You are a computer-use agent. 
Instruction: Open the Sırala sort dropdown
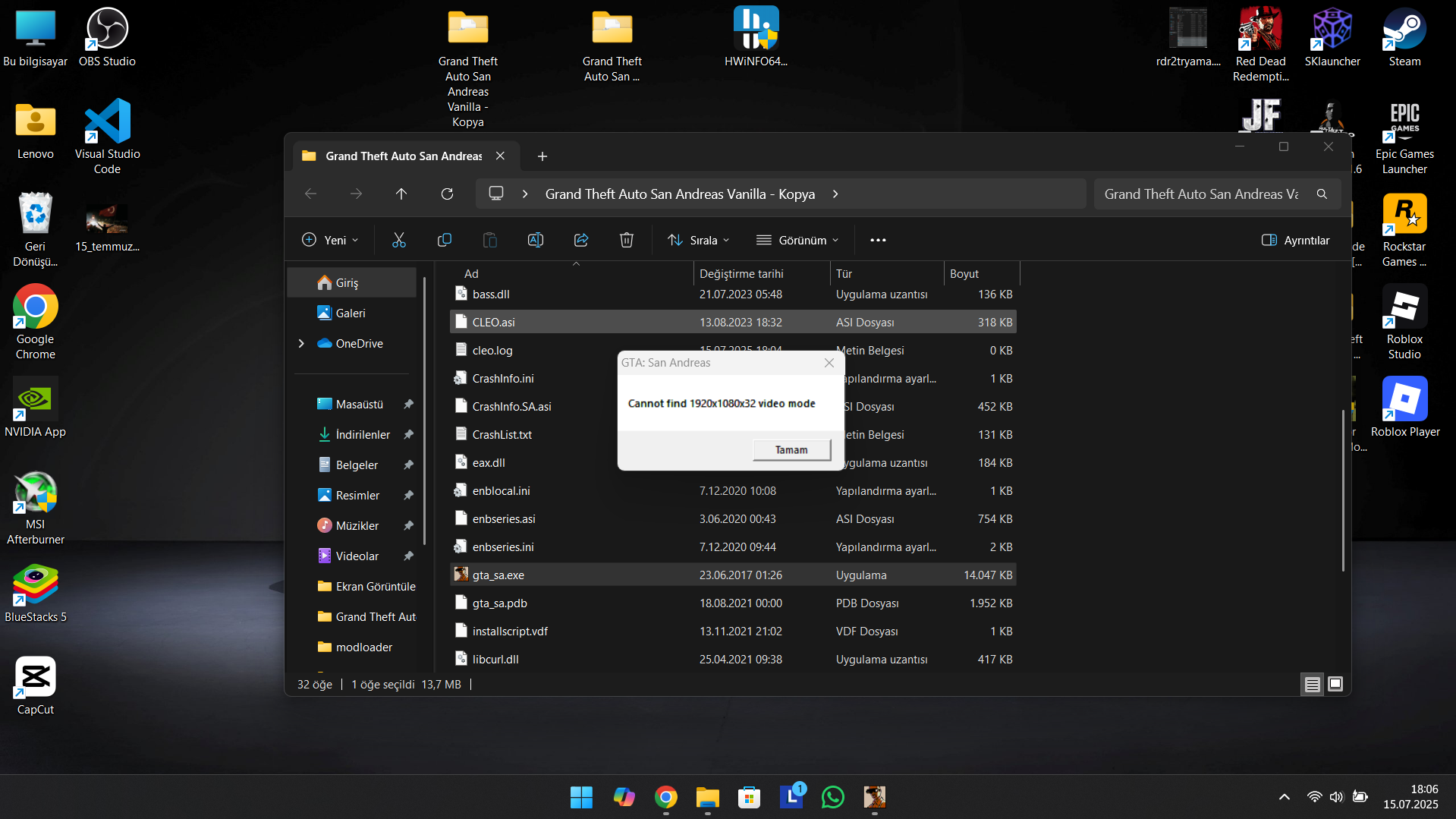tap(698, 240)
